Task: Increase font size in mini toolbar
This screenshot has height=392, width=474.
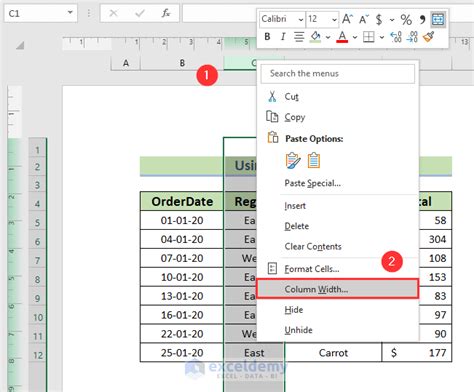Action: point(347,19)
